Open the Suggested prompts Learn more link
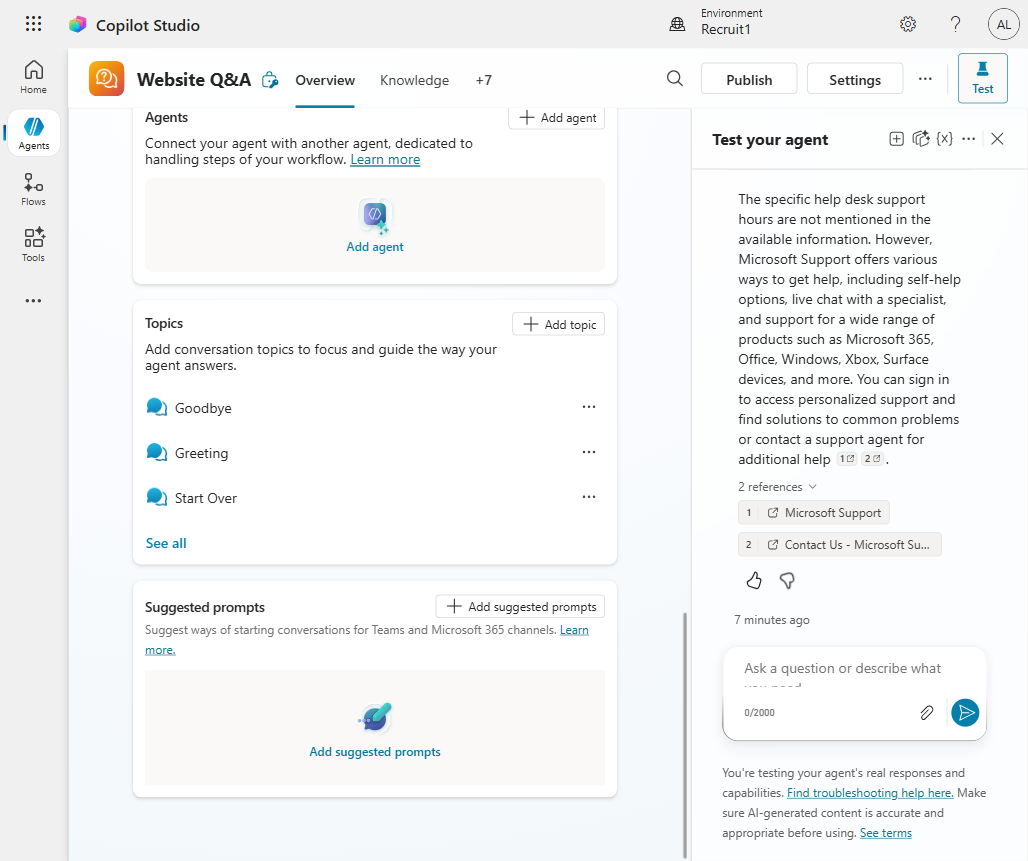Image resolution: width=1028 pixels, height=861 pixels. [x=574, y=630]
